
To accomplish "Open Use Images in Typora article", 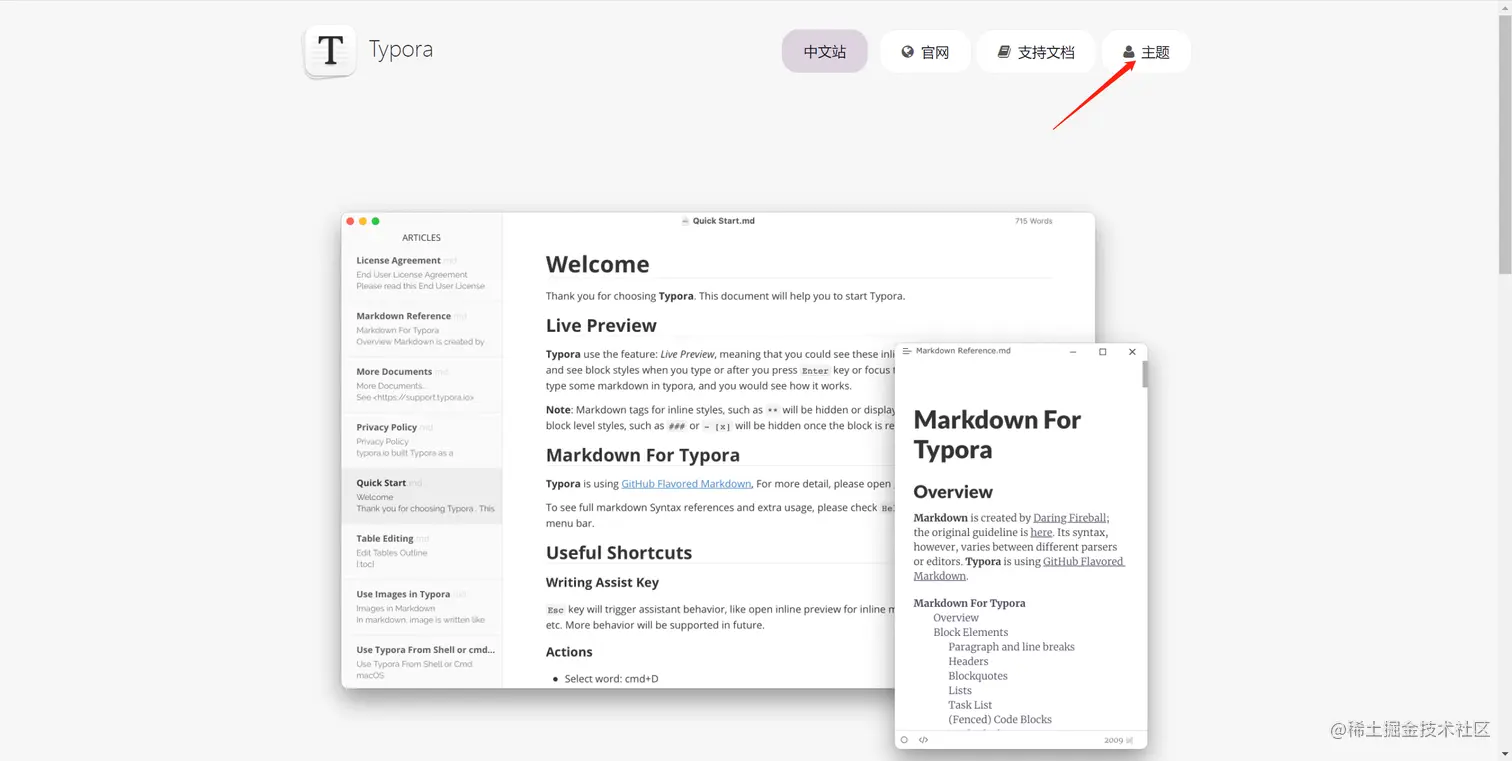I will click(421, 606).
